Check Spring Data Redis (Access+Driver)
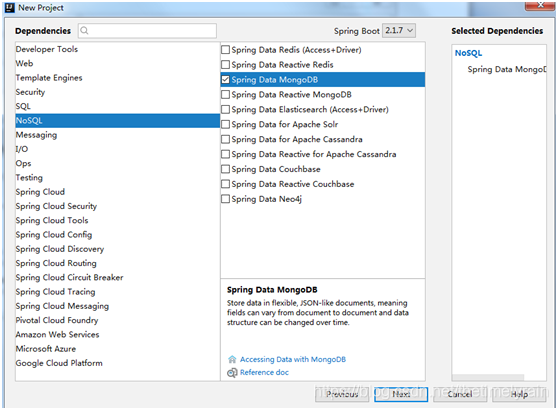The height and width of the screenshot is (410, 558). pyautogui.click(x=225, y=50)
